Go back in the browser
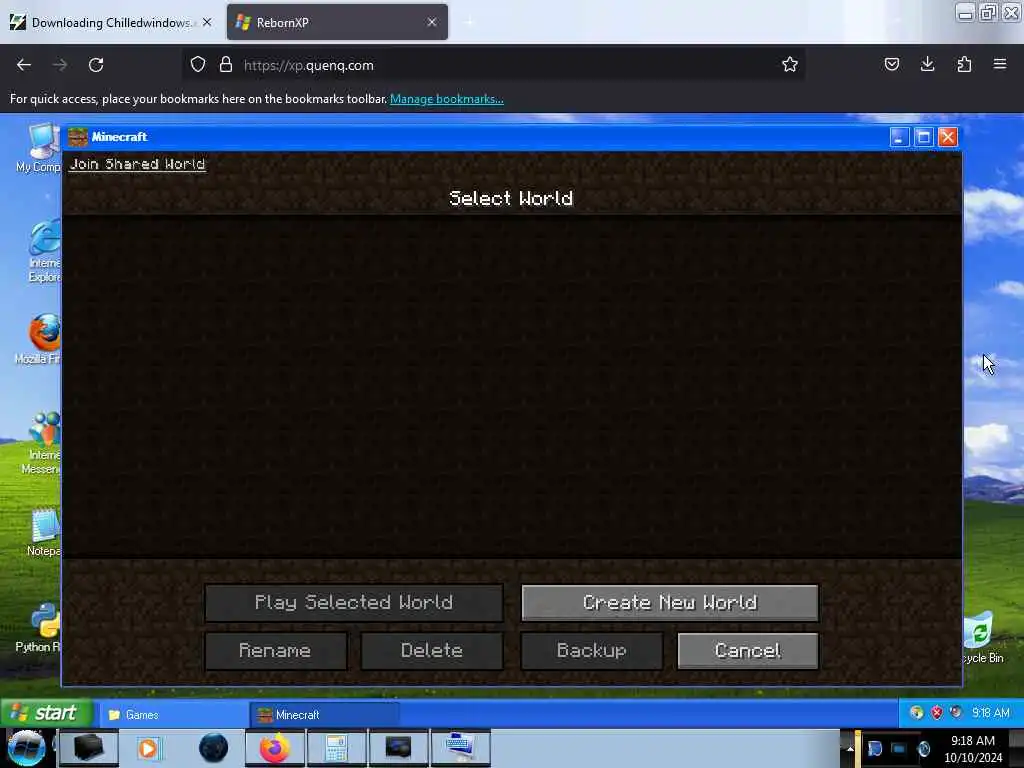 [24, 65]
